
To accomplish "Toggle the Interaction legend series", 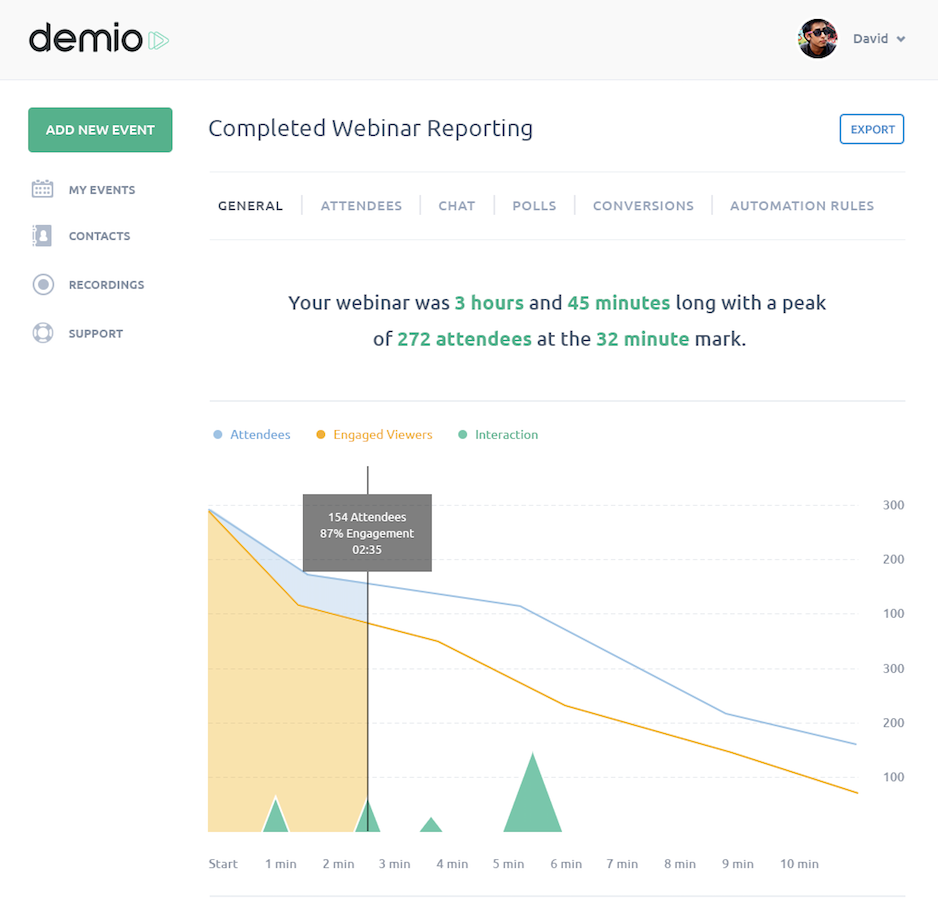I will tap(498, 434).
